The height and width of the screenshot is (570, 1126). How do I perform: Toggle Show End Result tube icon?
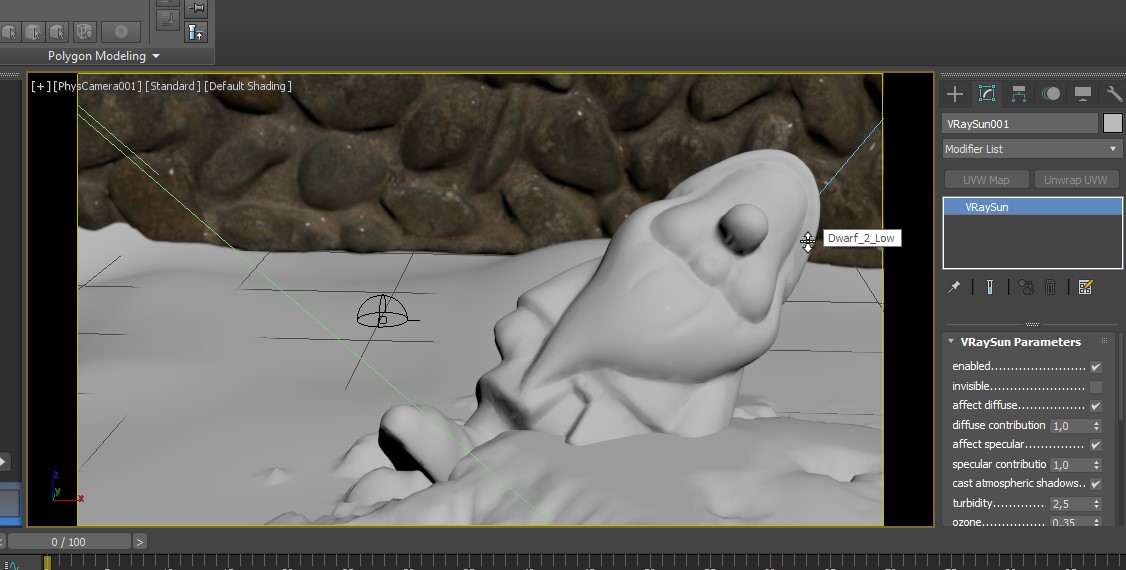point(989,287)
